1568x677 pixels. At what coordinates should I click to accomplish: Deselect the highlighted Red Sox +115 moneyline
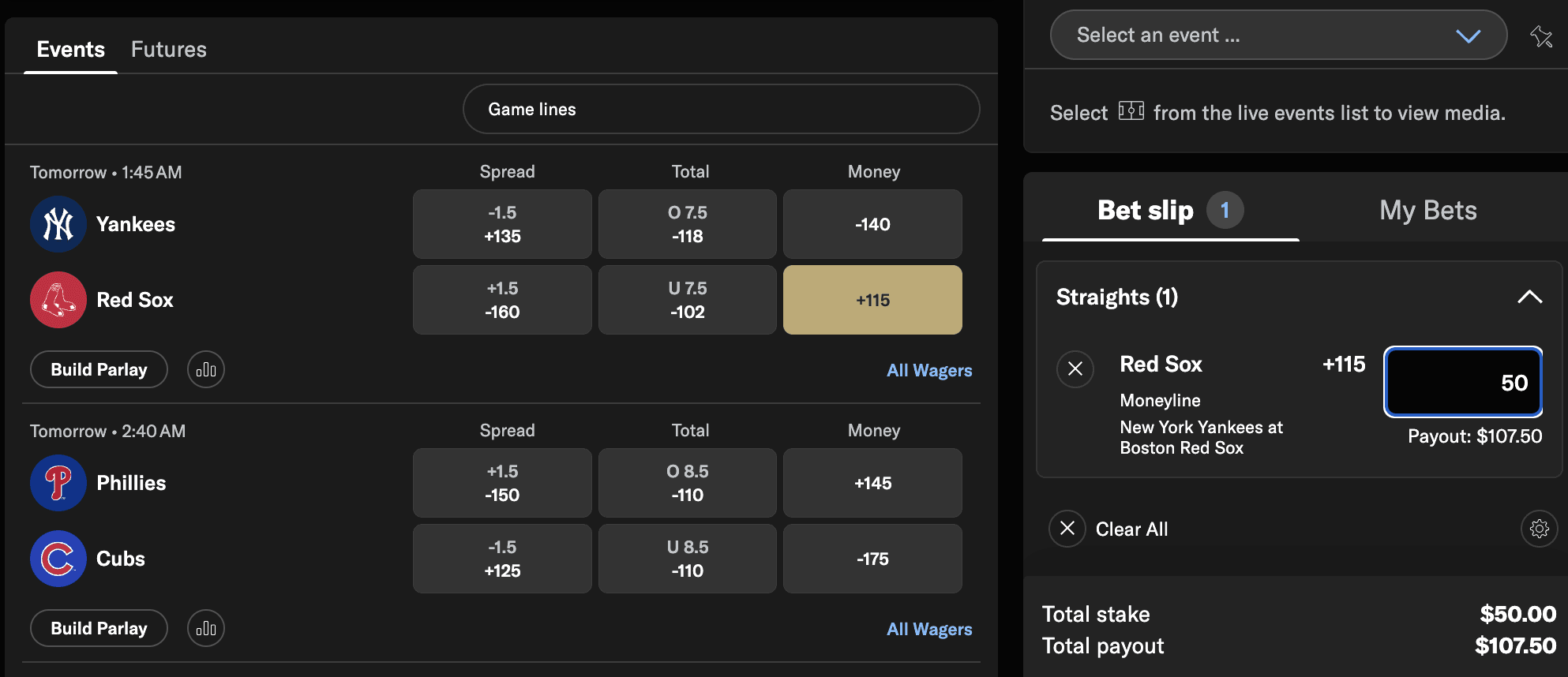coord(872,300)
